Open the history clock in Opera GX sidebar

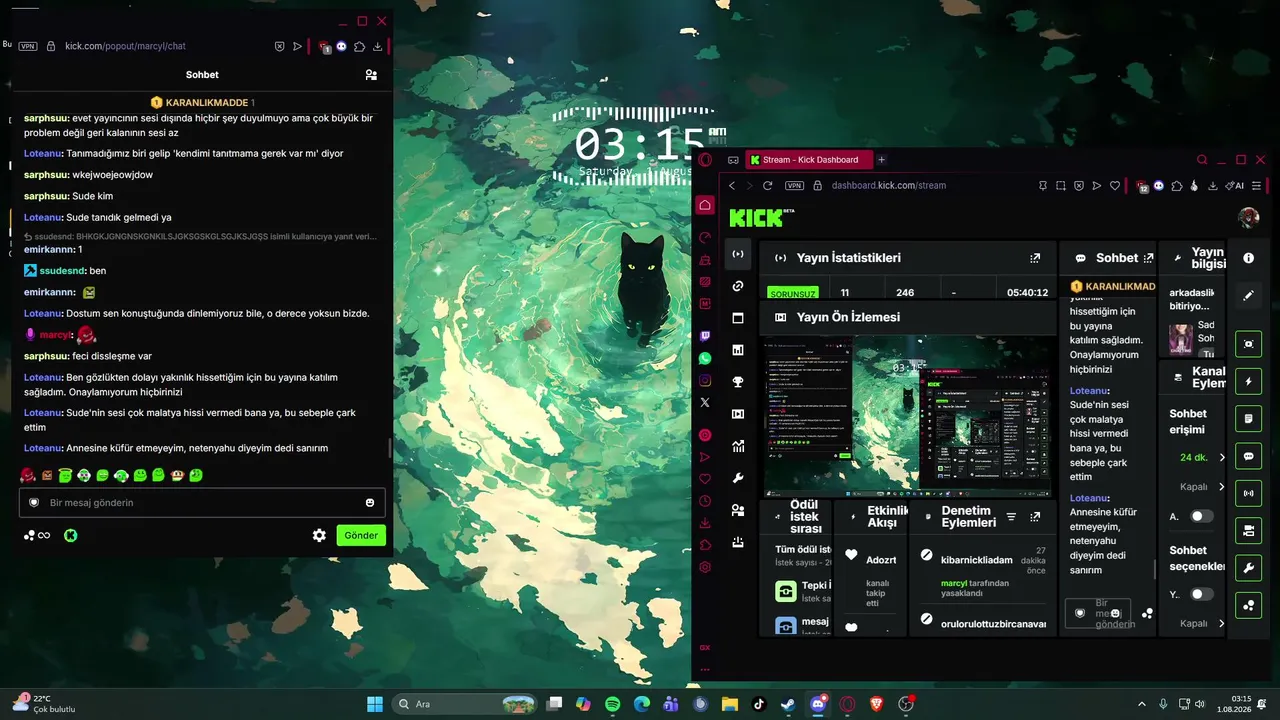coord(705,501)
